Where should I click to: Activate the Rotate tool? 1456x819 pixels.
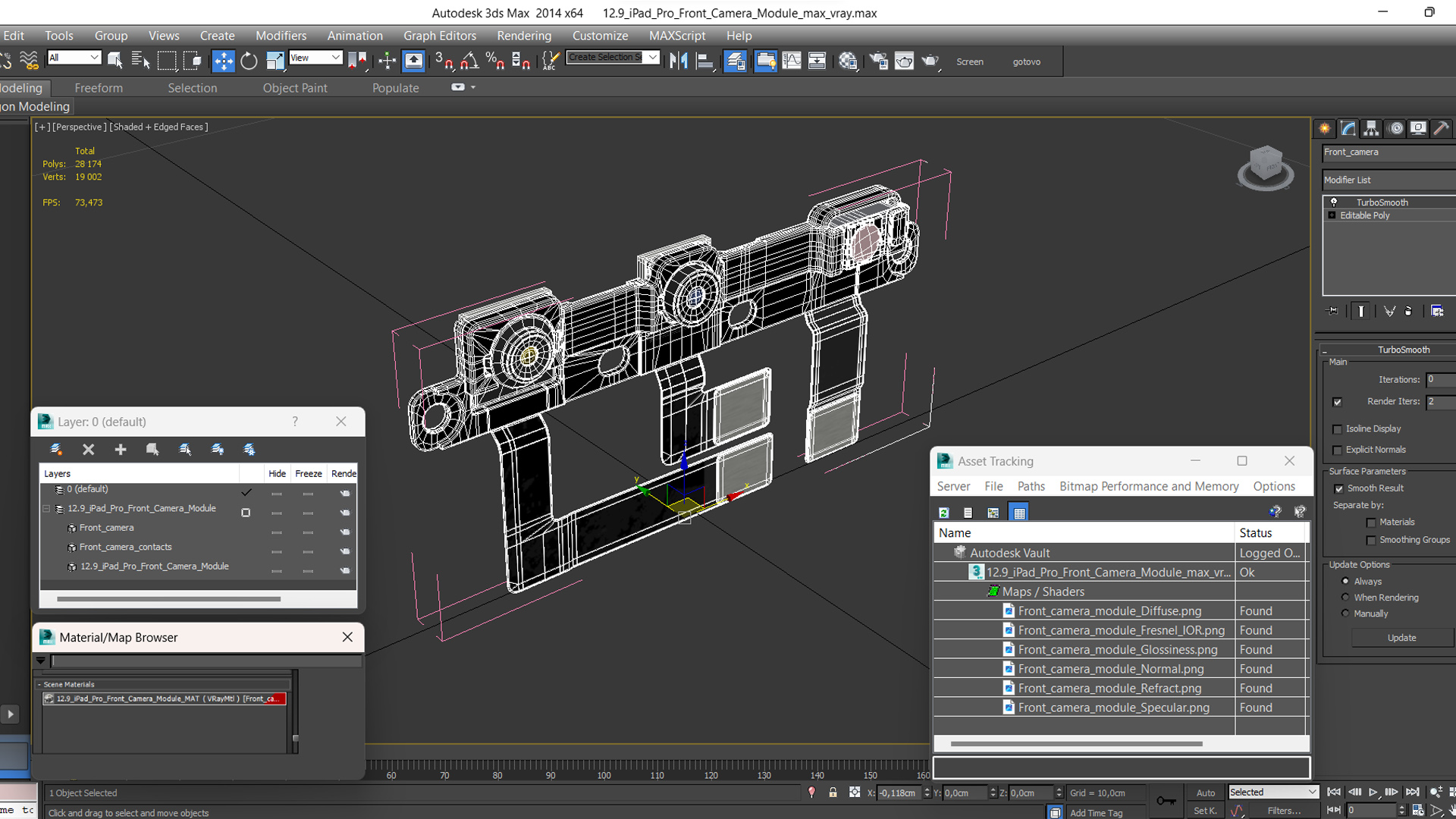(x=249, y=61)
